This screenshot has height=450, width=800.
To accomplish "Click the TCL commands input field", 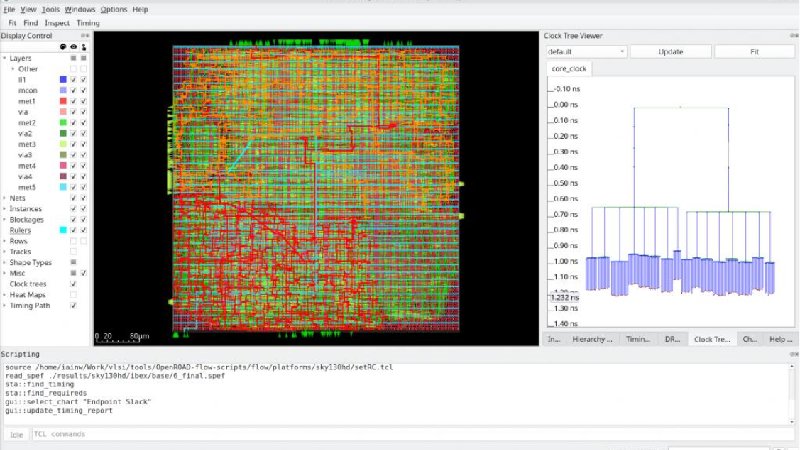I will point(413,434).
